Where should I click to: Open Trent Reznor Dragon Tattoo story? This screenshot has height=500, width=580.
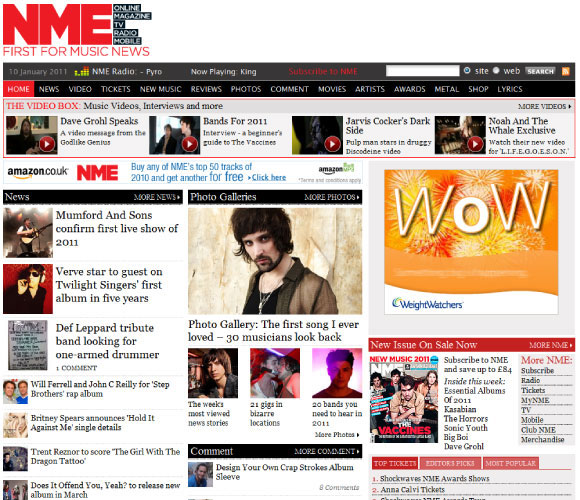[x=105, y=456]
